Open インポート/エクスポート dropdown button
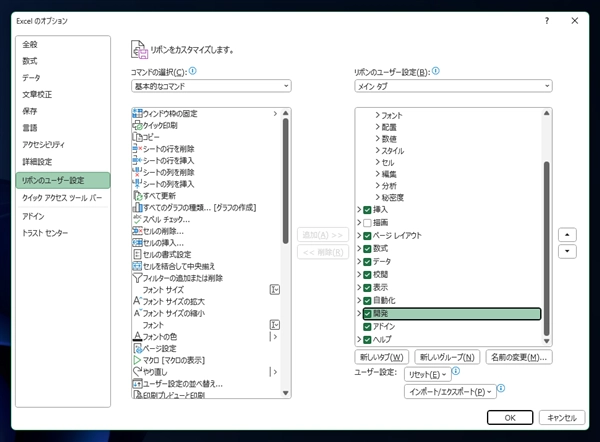600x442 pixels. pos(450,391)
